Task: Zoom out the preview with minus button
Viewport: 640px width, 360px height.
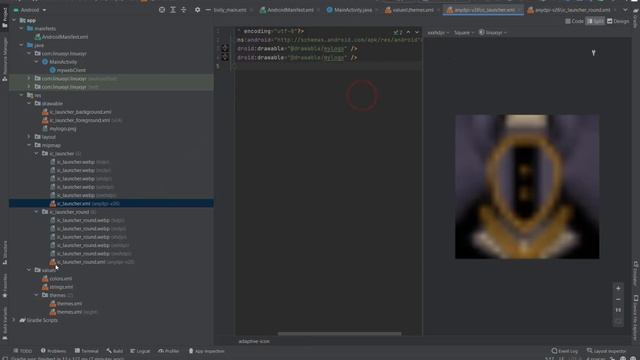Action: pos(618,299)
